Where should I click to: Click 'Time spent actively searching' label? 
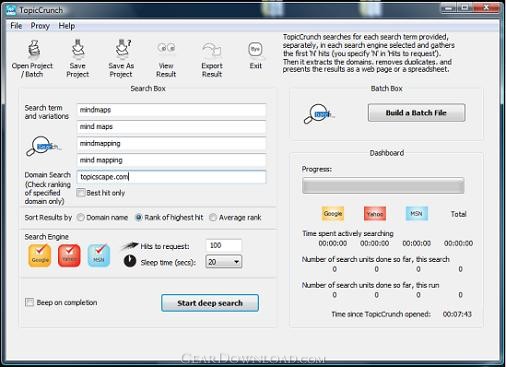click(348, 233)
